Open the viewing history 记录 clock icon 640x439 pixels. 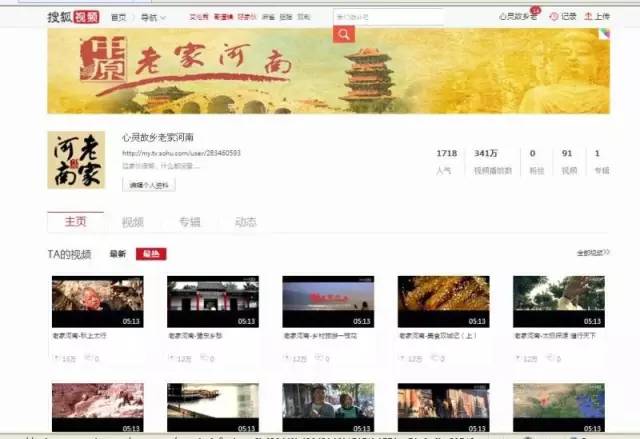[554, 17]
